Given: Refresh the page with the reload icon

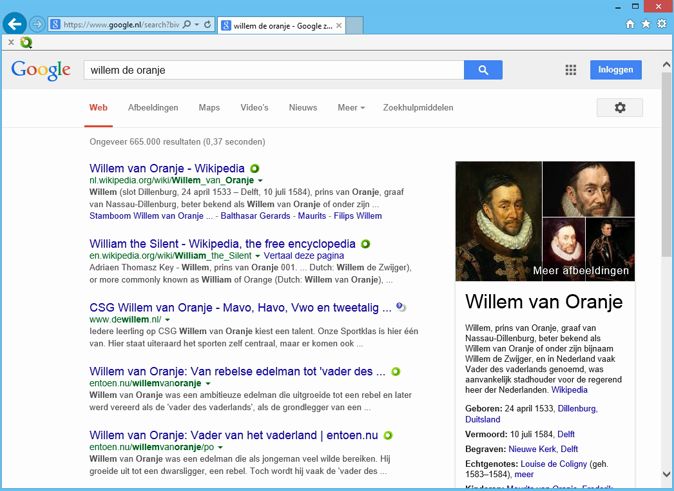Looking at the screenshot, I should click(208, 25).
